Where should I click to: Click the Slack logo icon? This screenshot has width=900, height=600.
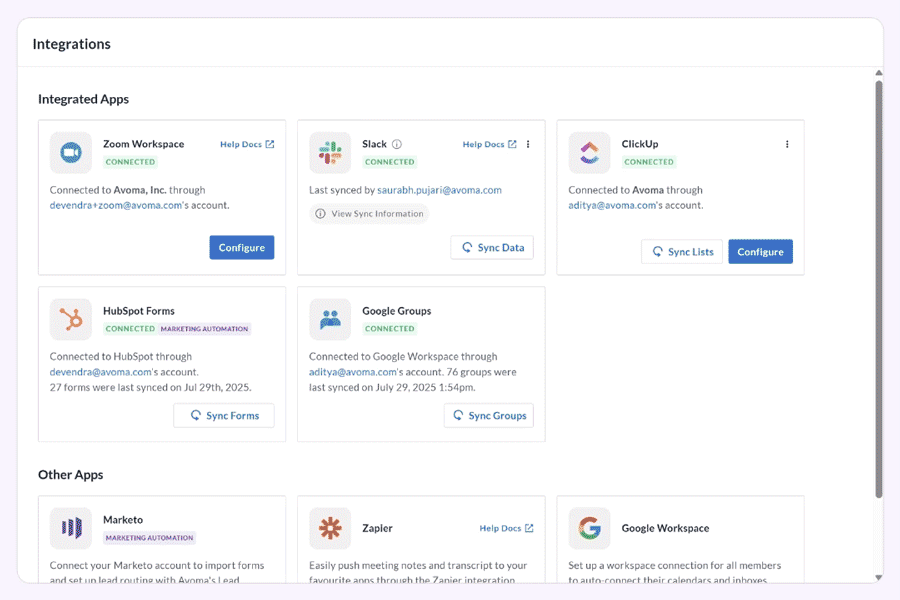[330, 153]
